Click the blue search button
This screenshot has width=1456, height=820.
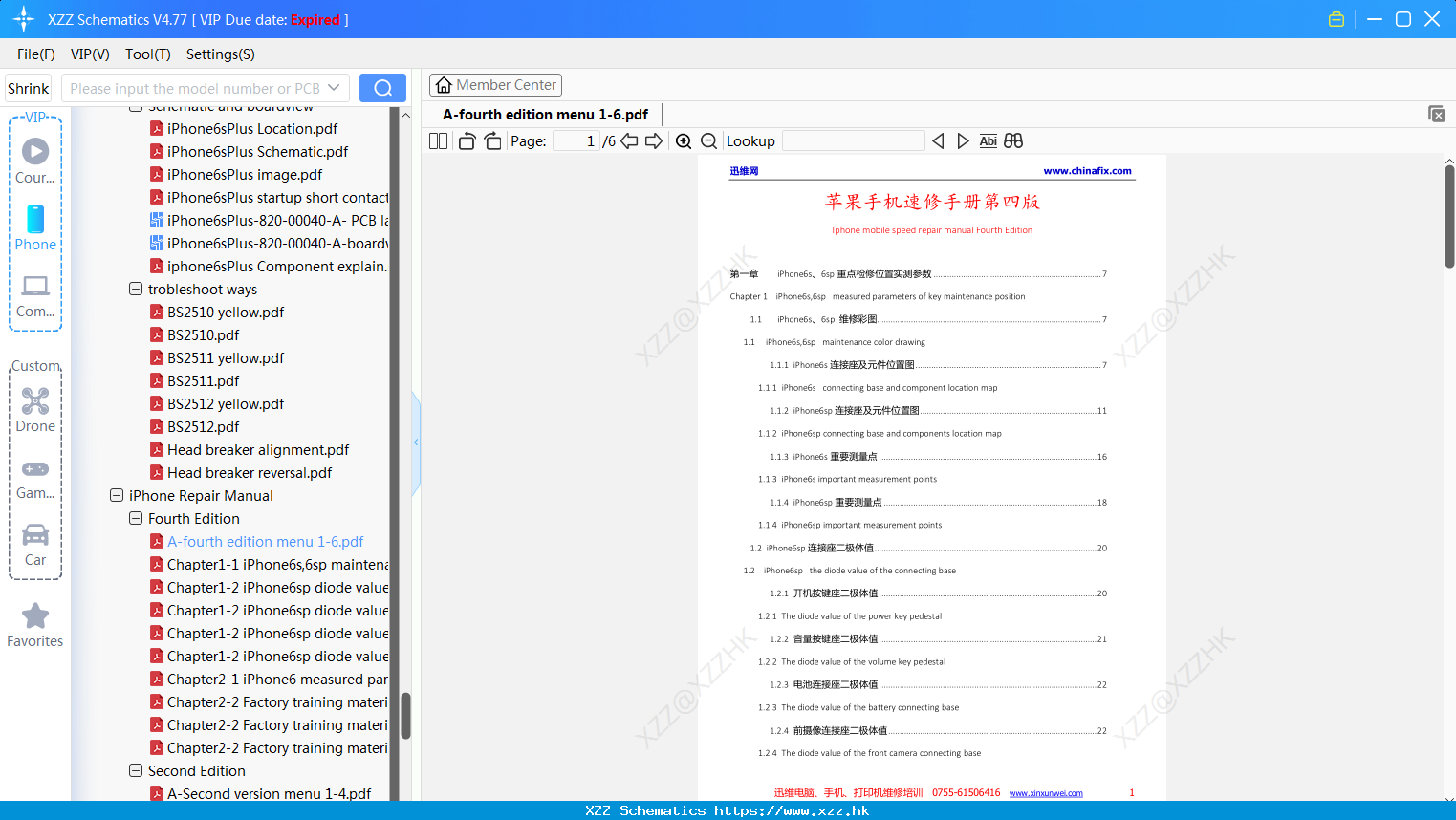[382, 88]
